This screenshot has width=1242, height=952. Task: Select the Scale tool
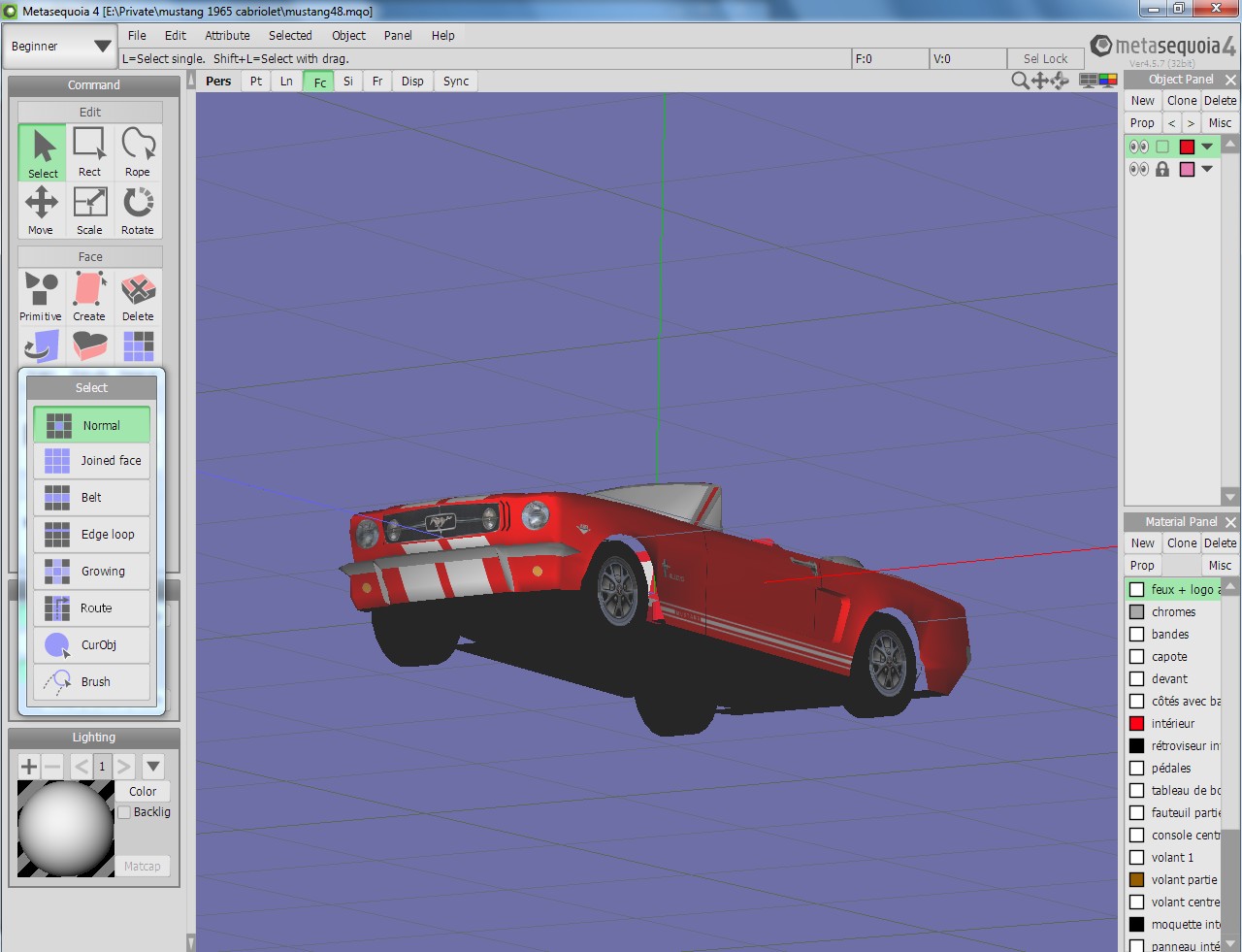(89, 210)
